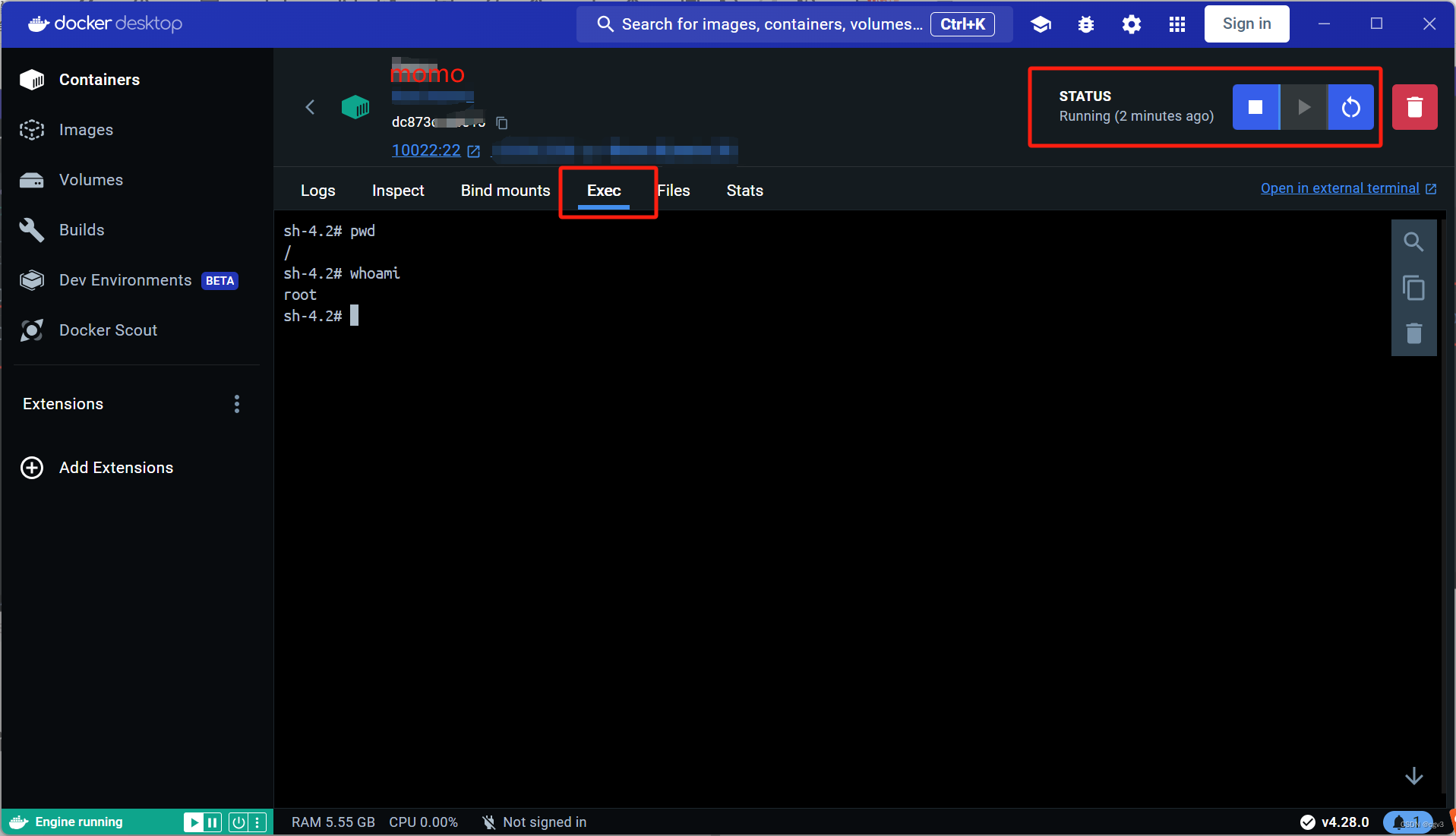Click the Start container button

click(x=1304, y=107)
